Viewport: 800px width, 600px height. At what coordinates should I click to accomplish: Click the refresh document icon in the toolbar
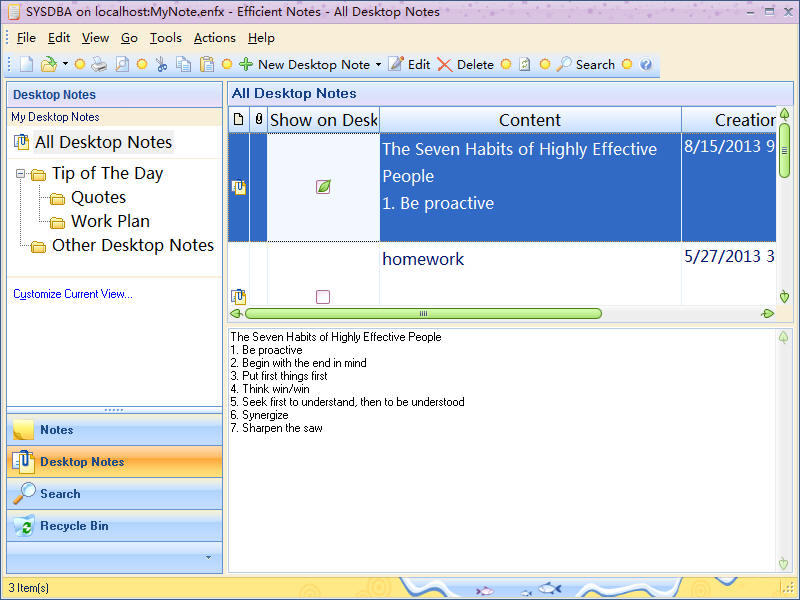point(524,64)
